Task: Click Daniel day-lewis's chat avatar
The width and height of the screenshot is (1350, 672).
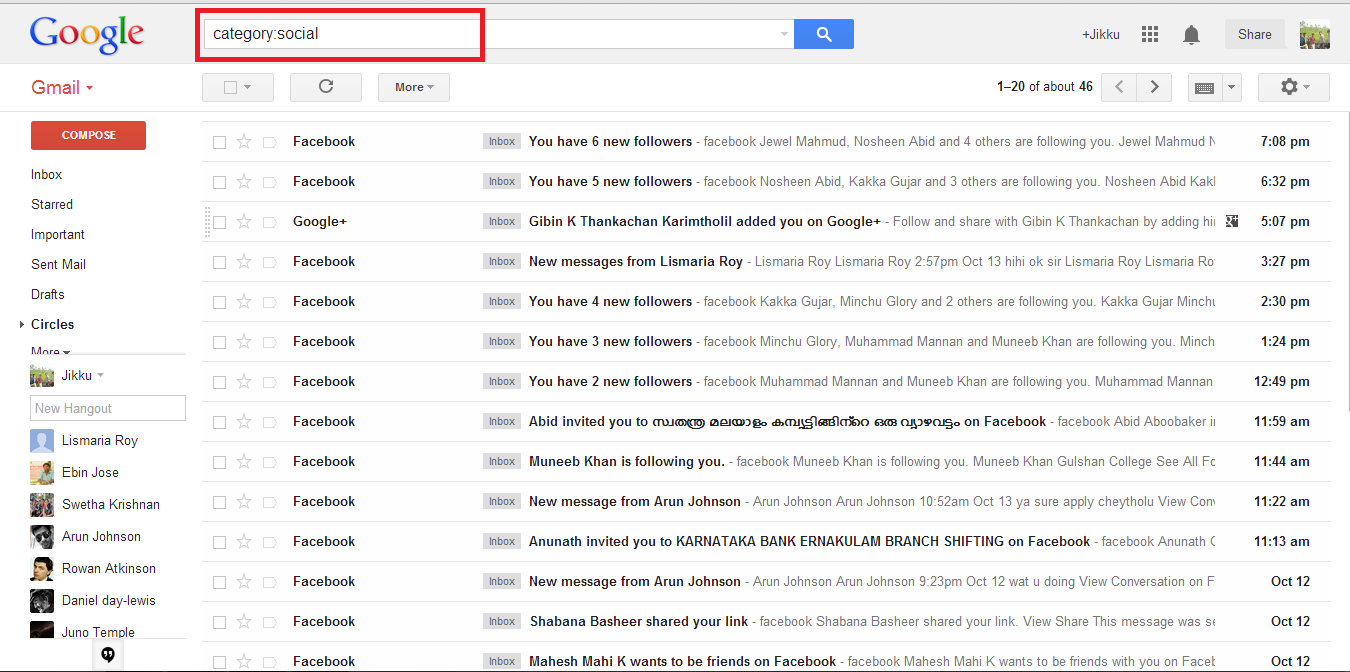Action: 42,601
